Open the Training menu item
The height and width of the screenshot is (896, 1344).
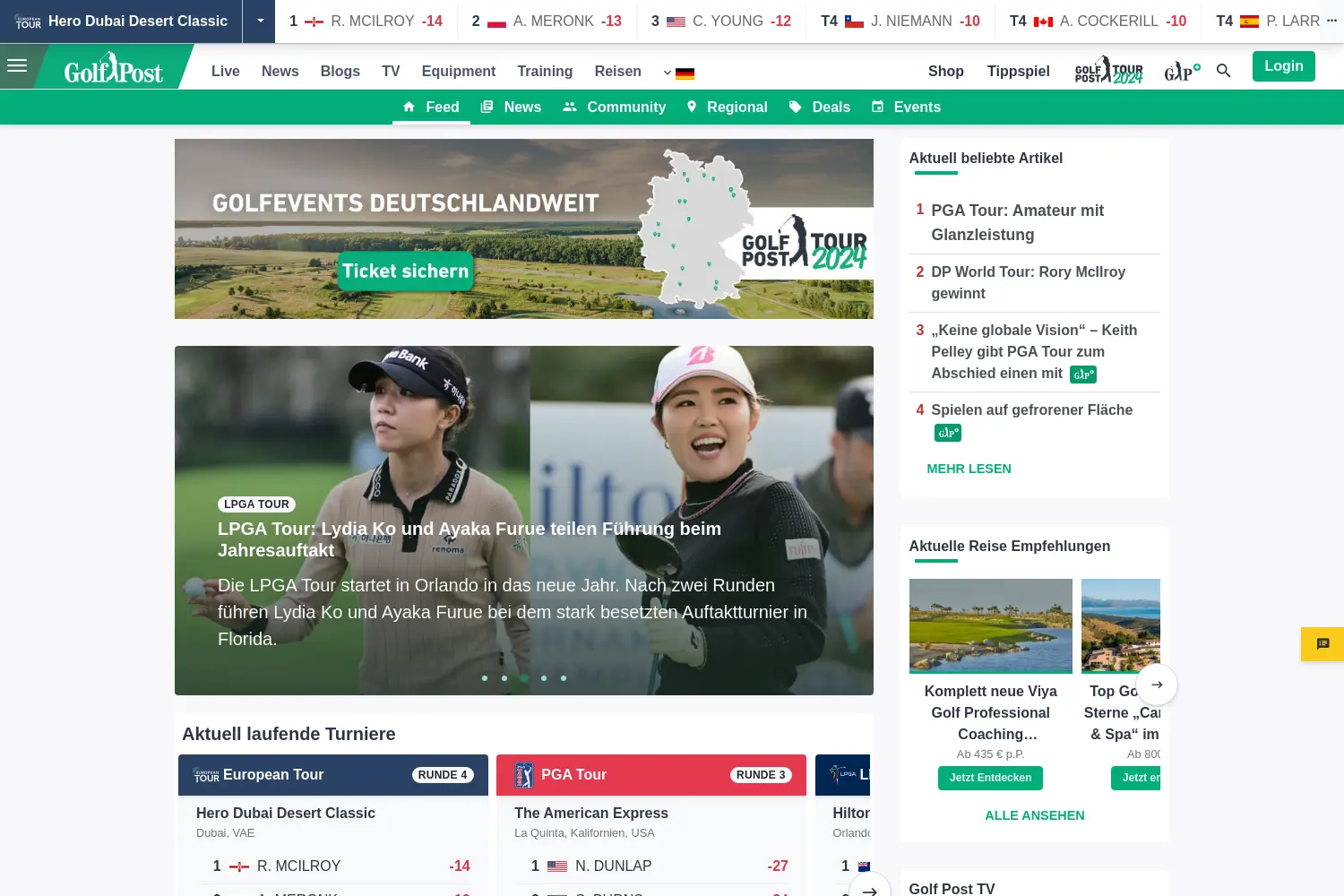click(x=545, y=71)
